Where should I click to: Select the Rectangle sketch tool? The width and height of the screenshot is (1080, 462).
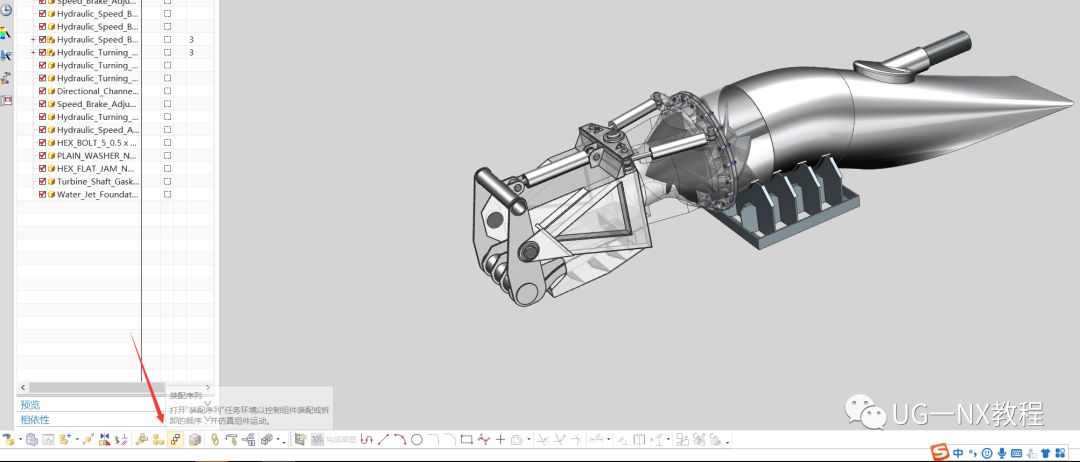click(x=466, y=439)
